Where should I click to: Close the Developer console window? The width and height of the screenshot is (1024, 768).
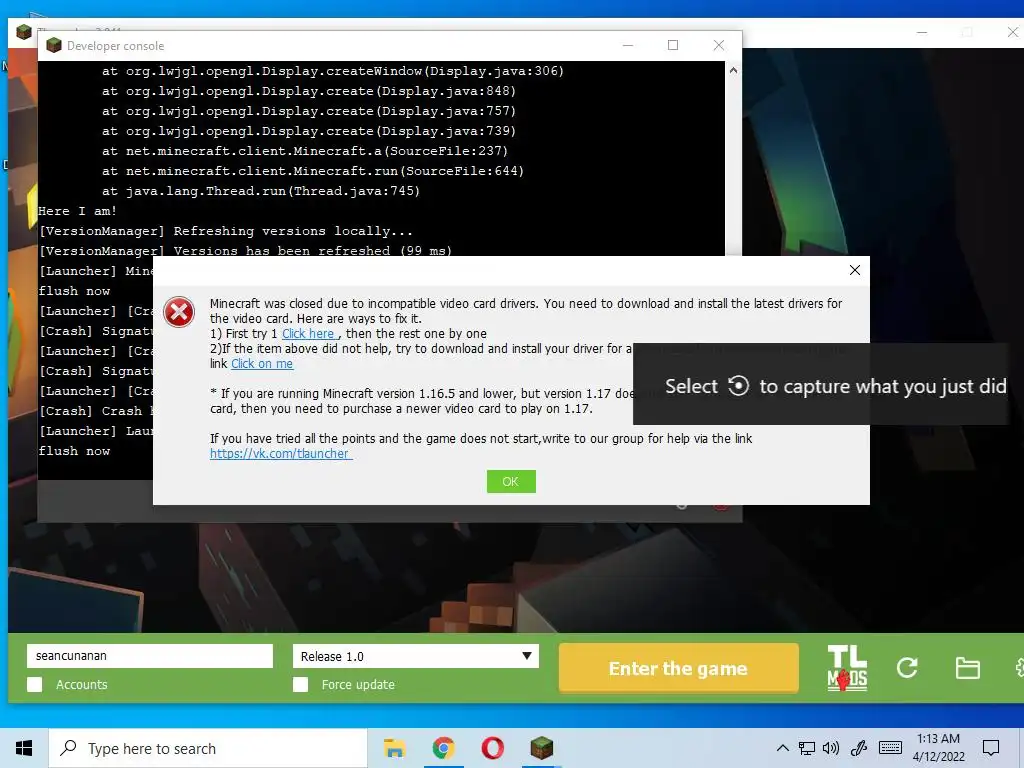coord(718,45)
